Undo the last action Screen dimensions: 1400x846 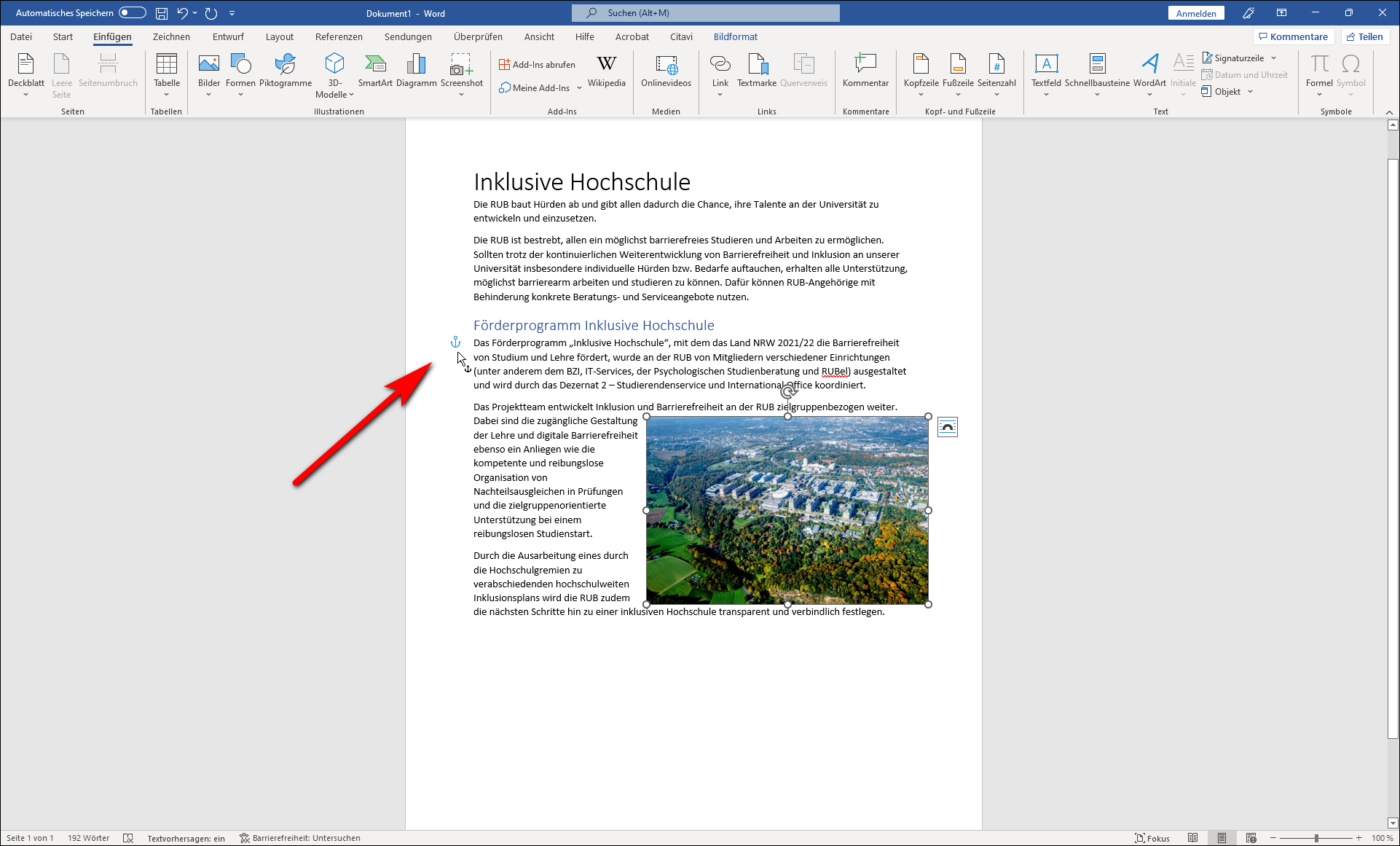click(182, 13)
